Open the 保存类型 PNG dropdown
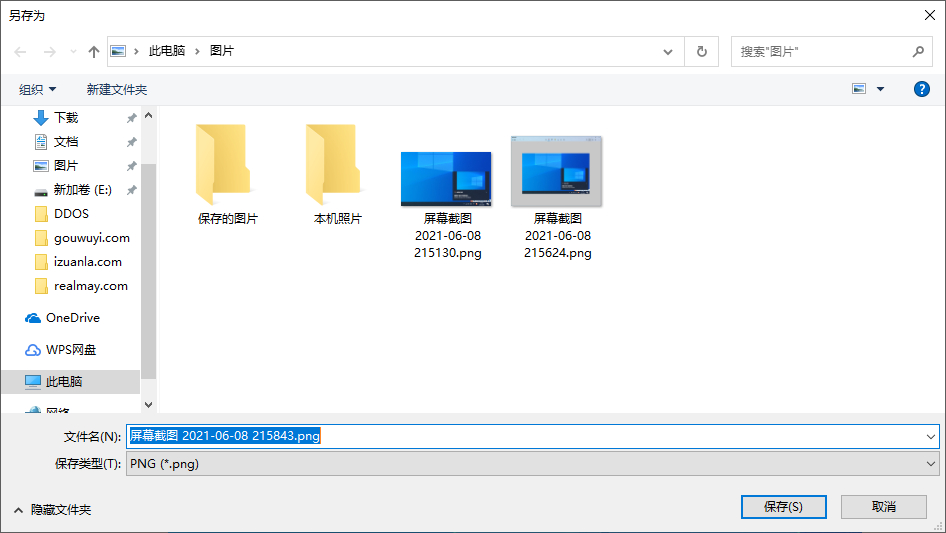Viewport: 946px width, 533px height. tap(533, 464)
